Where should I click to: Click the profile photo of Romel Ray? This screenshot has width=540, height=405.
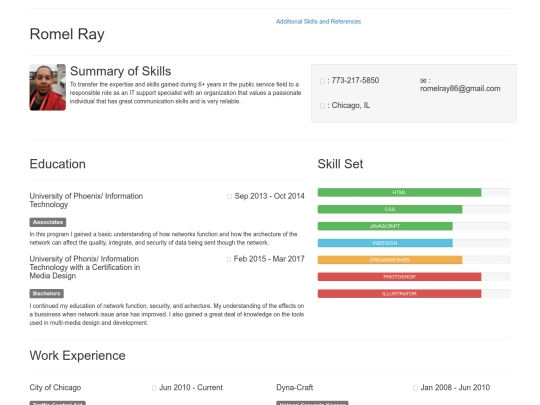(x=48, y=87)
